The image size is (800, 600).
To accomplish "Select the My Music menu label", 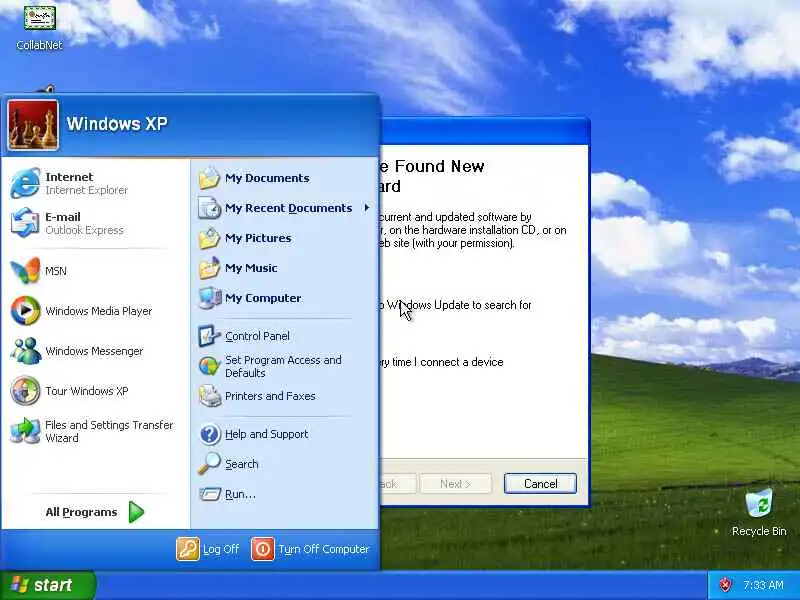I will point(251,268).
